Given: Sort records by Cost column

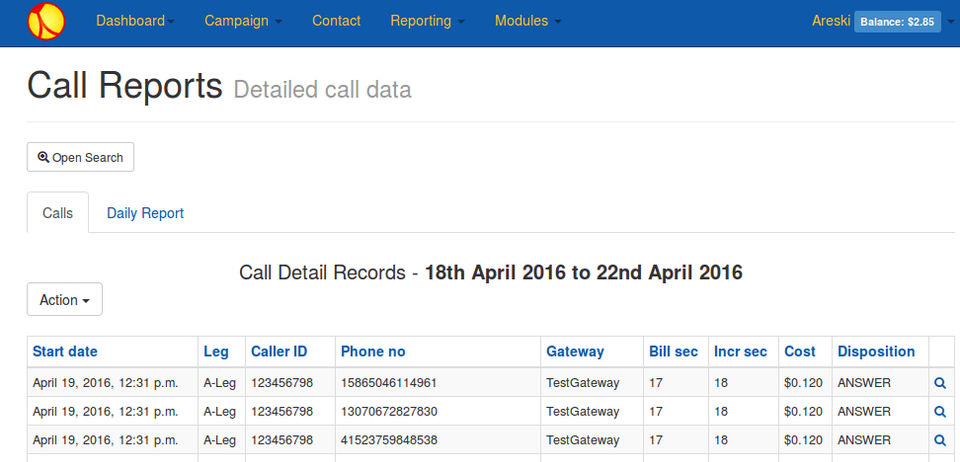Looking at the screenshot, I should tap(800, 352).
